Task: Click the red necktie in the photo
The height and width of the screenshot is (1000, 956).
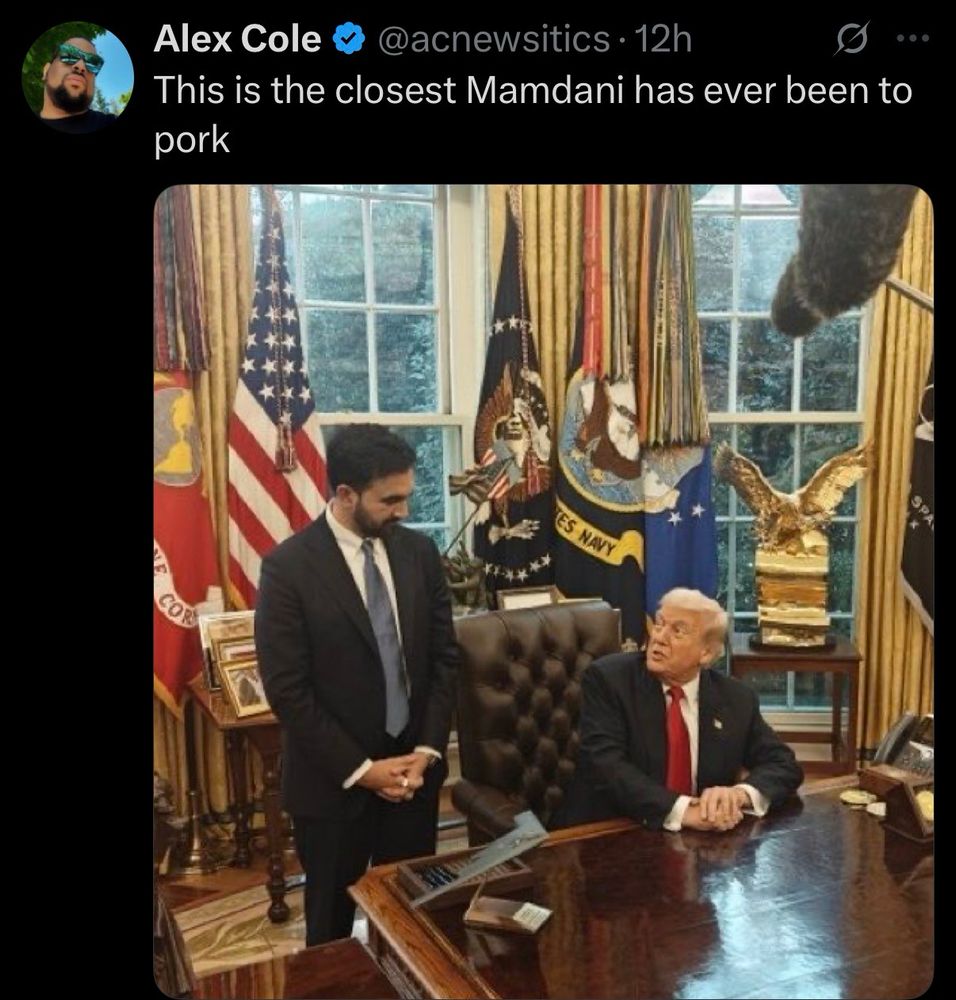Action: pos(679,740)
